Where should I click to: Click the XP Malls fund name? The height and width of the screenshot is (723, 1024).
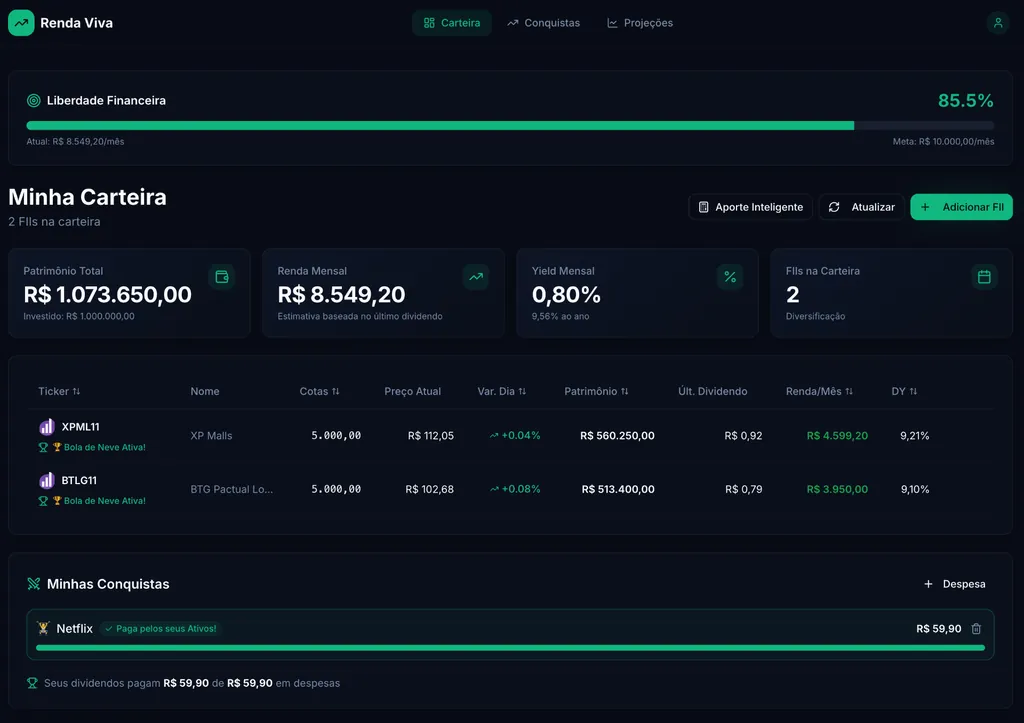pyautogui.click(x=211, y=436)
